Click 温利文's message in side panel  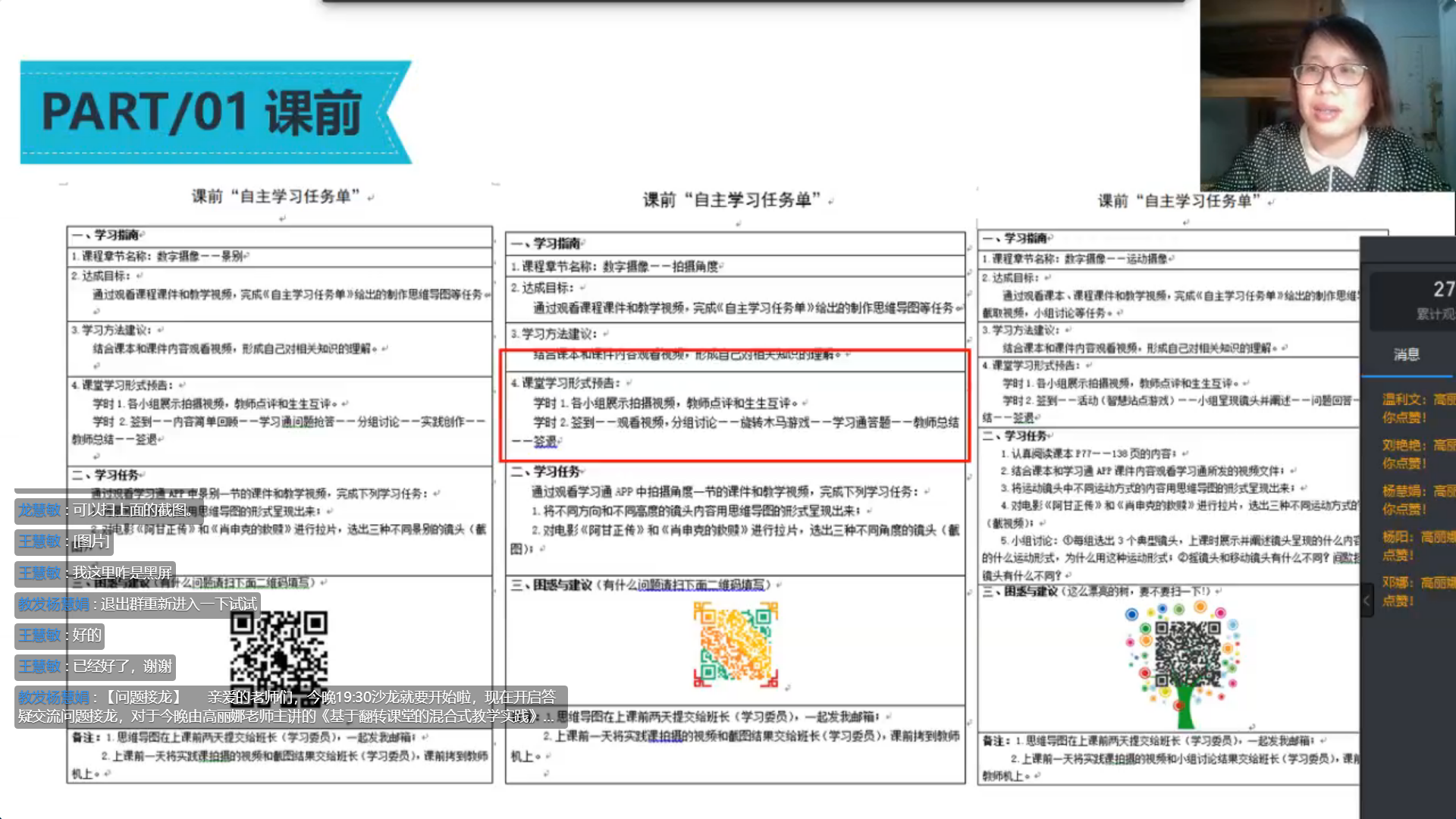pyautogui.click(x=1418, y=408)
